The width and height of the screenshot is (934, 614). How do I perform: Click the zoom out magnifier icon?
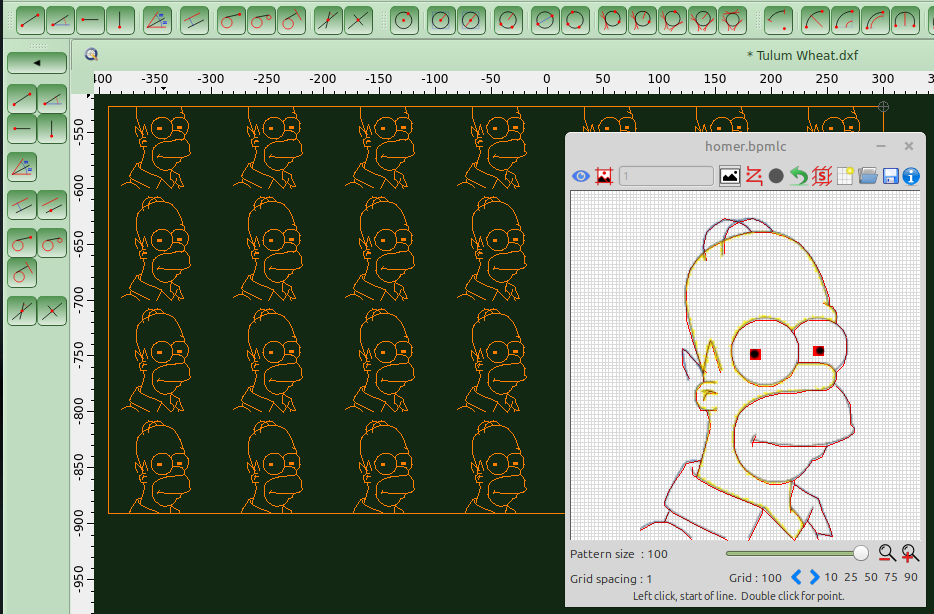[886, 553]
